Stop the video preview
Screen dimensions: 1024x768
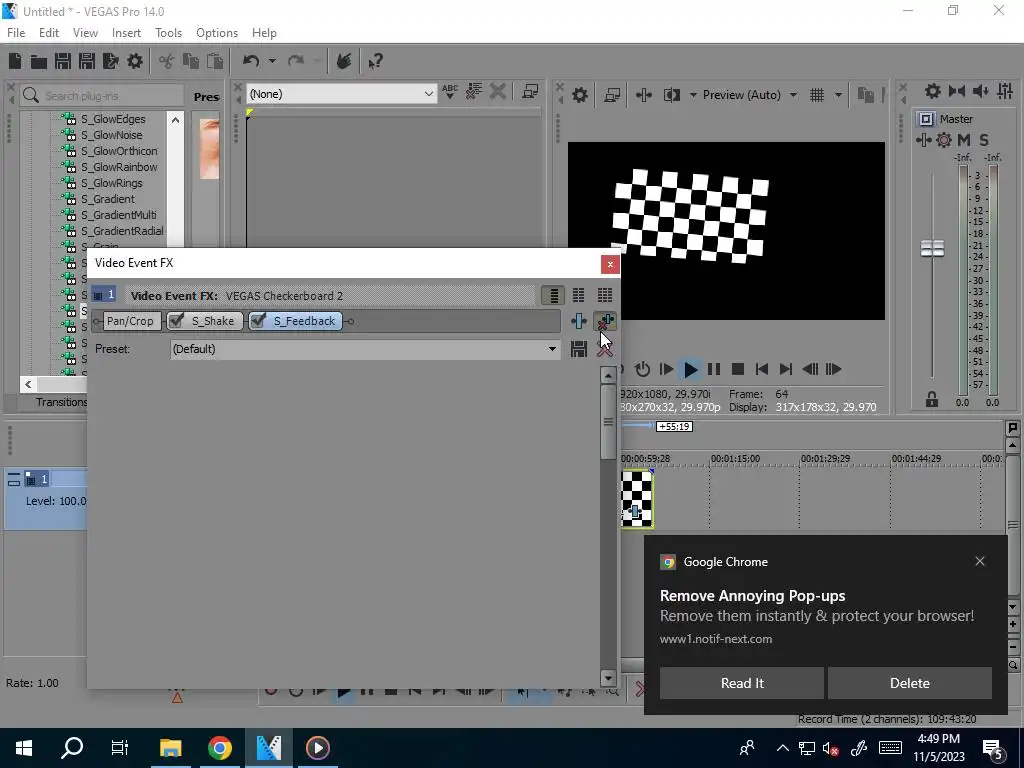tap(738, 369)
